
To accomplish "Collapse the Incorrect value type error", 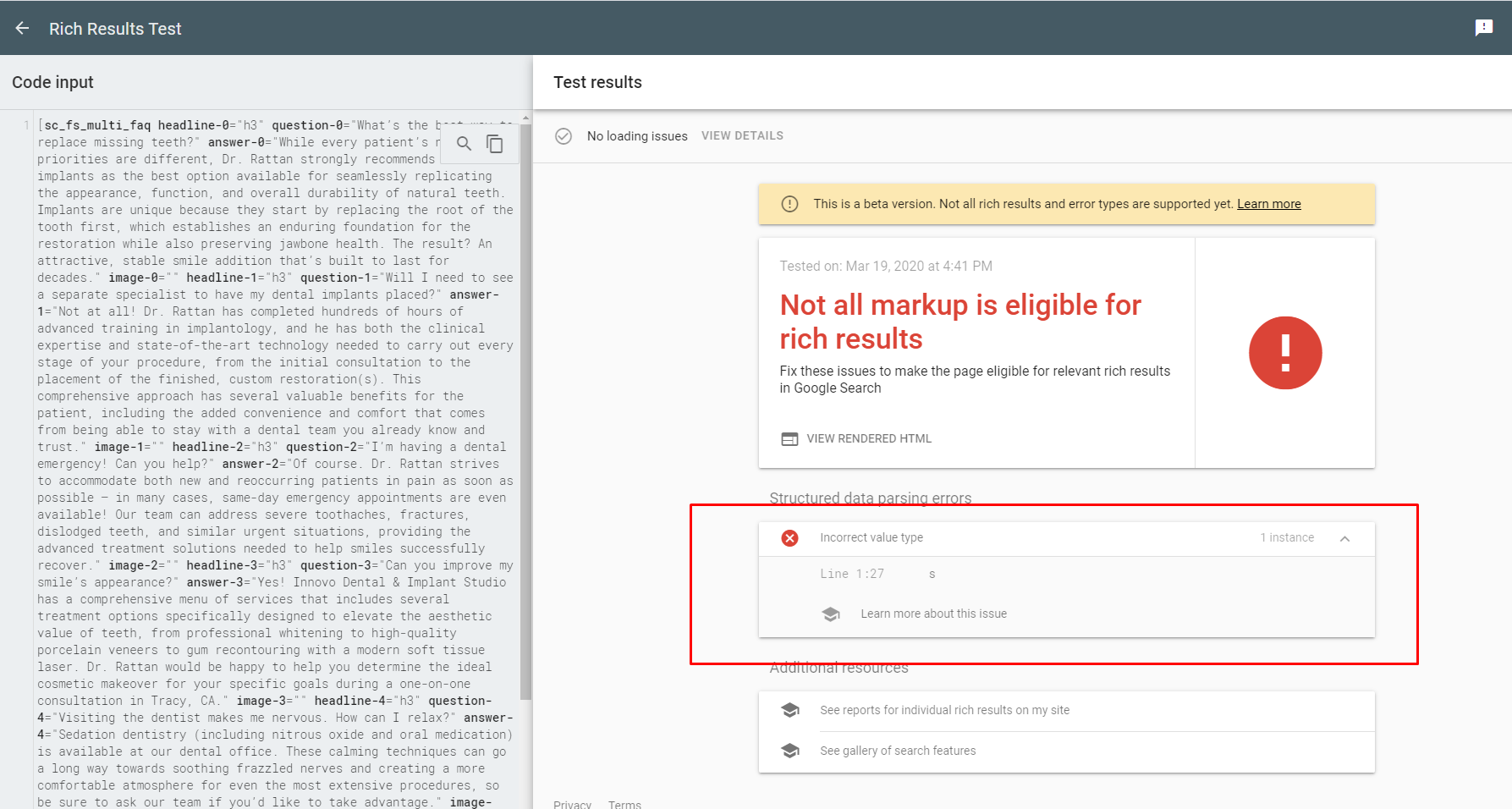I will coord(1344,538).
